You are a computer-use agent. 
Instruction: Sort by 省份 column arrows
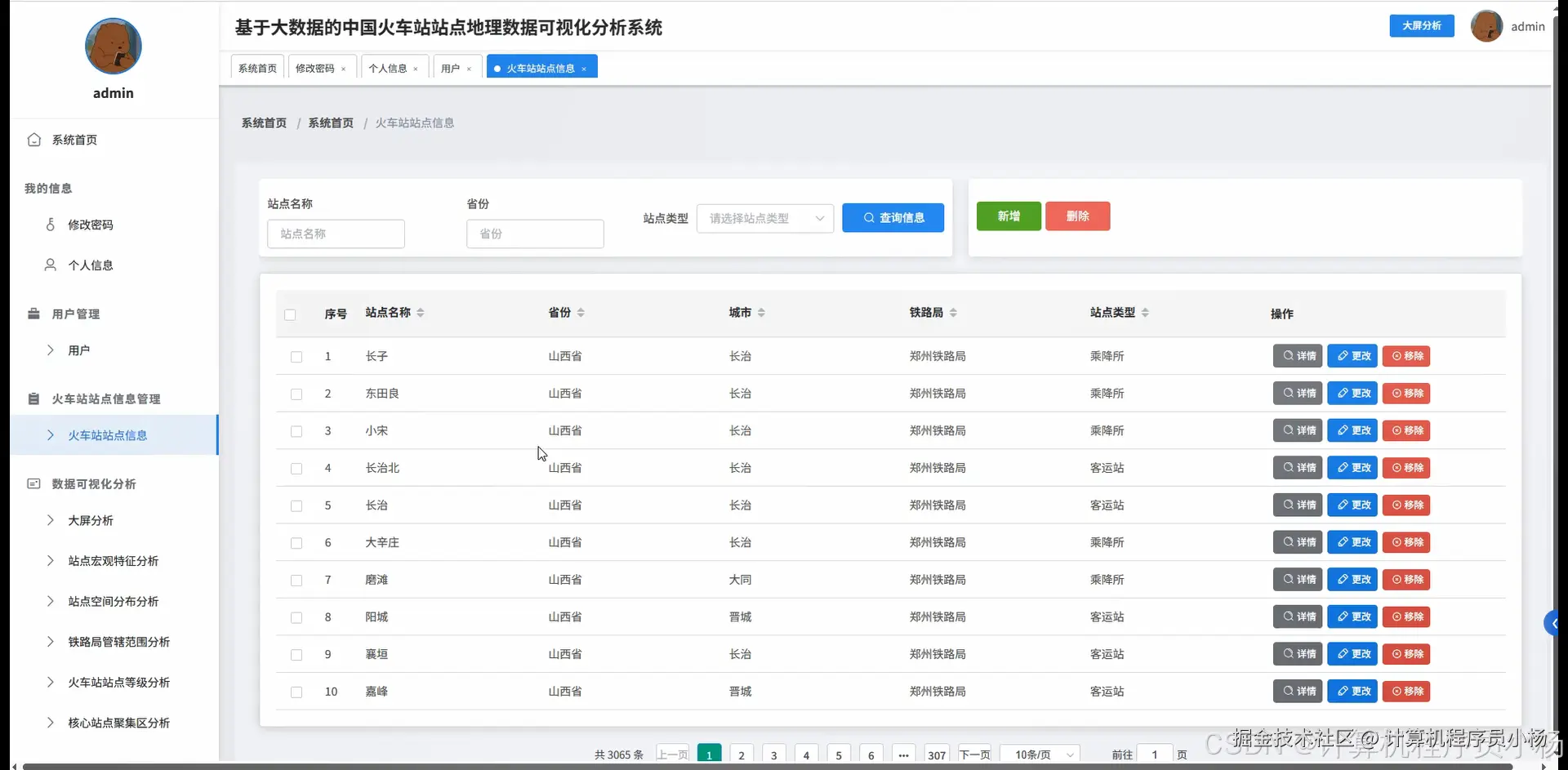pyautogui.click(x=581, y=313)
